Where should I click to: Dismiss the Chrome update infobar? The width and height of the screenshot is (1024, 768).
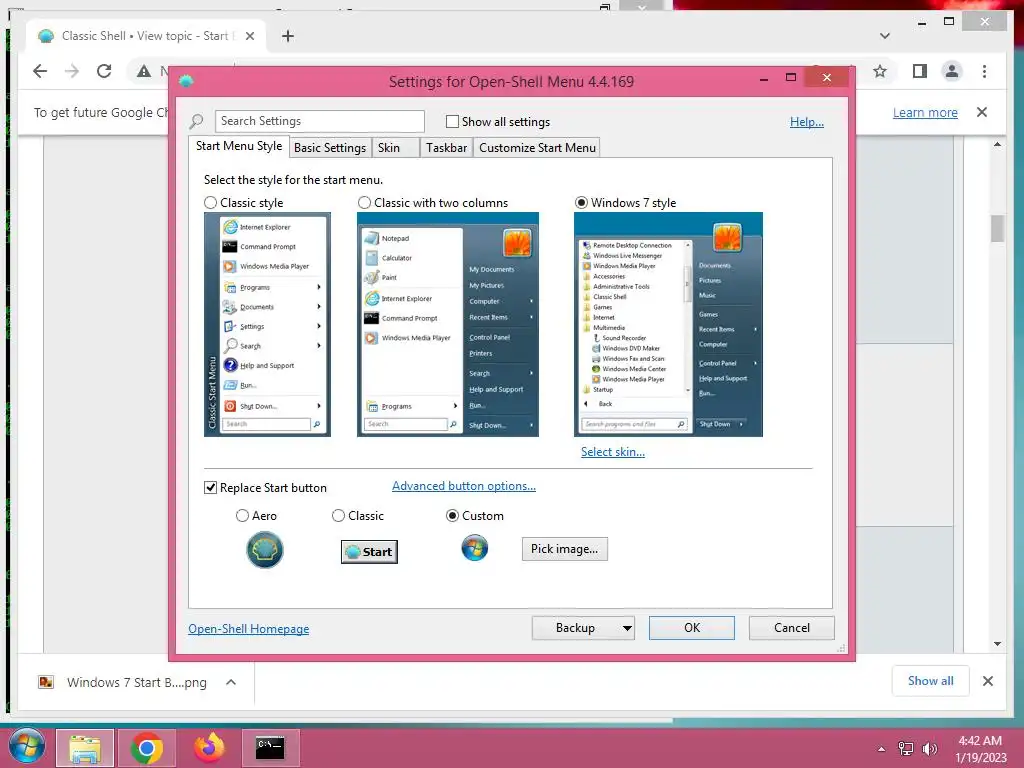(x=982, y=112)
